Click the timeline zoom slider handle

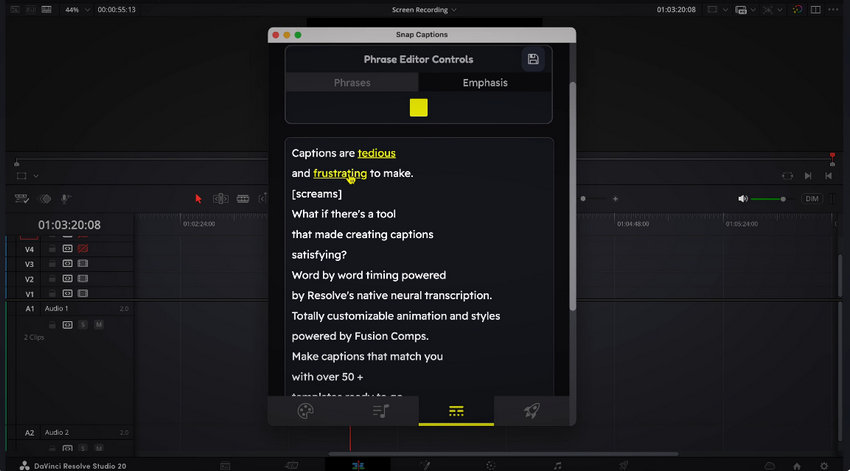point(583,199)
